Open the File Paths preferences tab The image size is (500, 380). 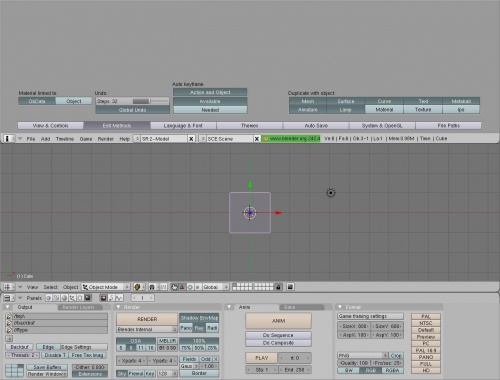(x=448, y=126)
